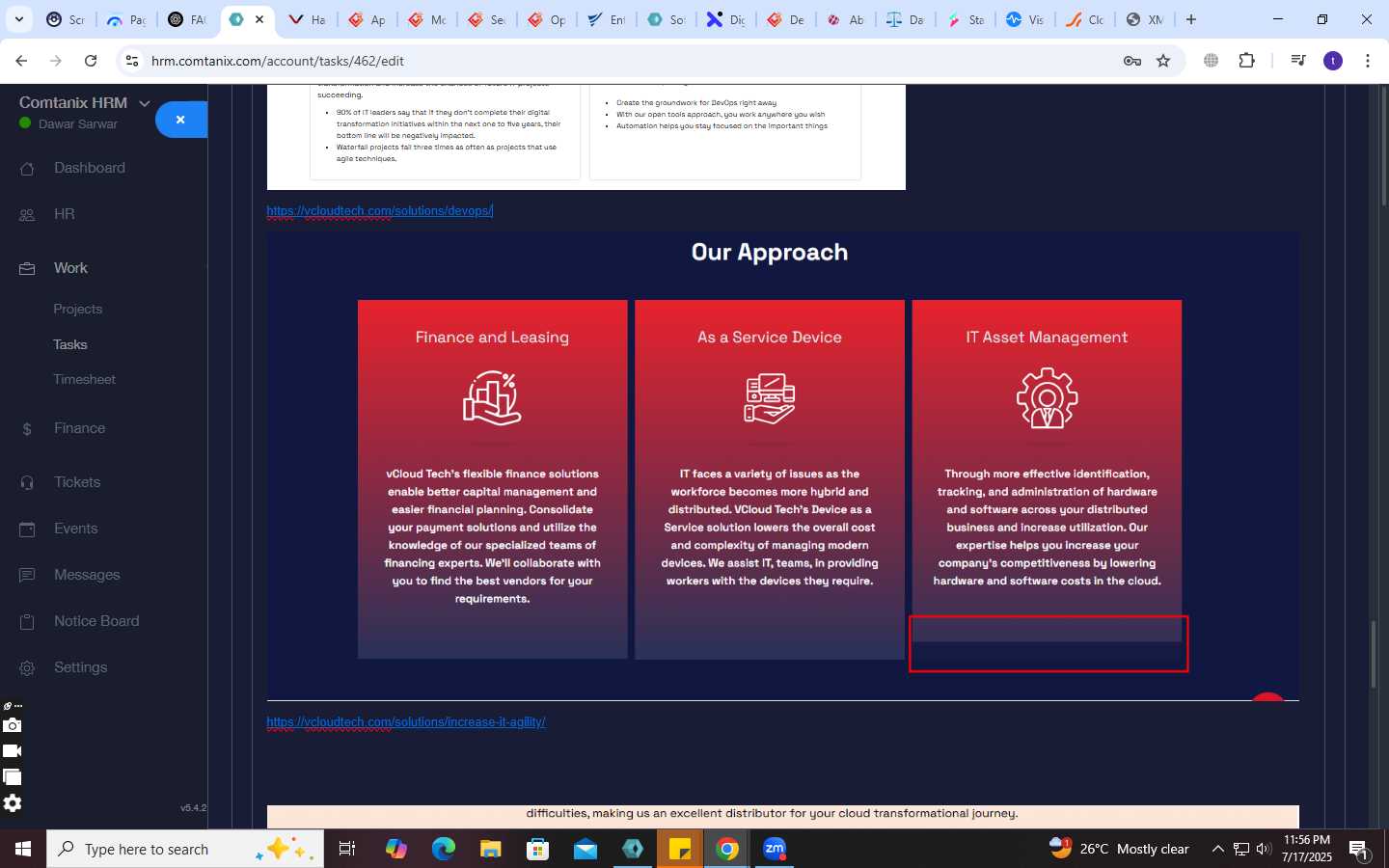Close the active browser tab
1389x868 pixels.
259,19
